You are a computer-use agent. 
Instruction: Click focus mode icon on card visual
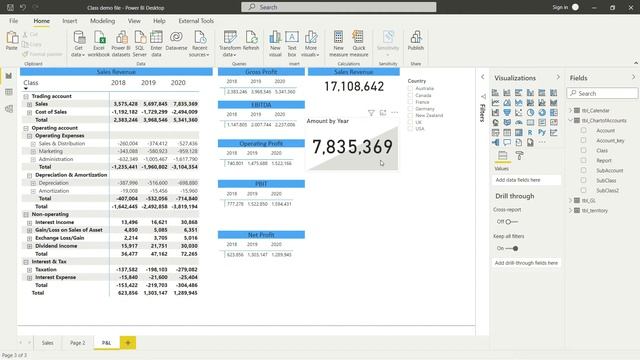click(x=383, y=113)
